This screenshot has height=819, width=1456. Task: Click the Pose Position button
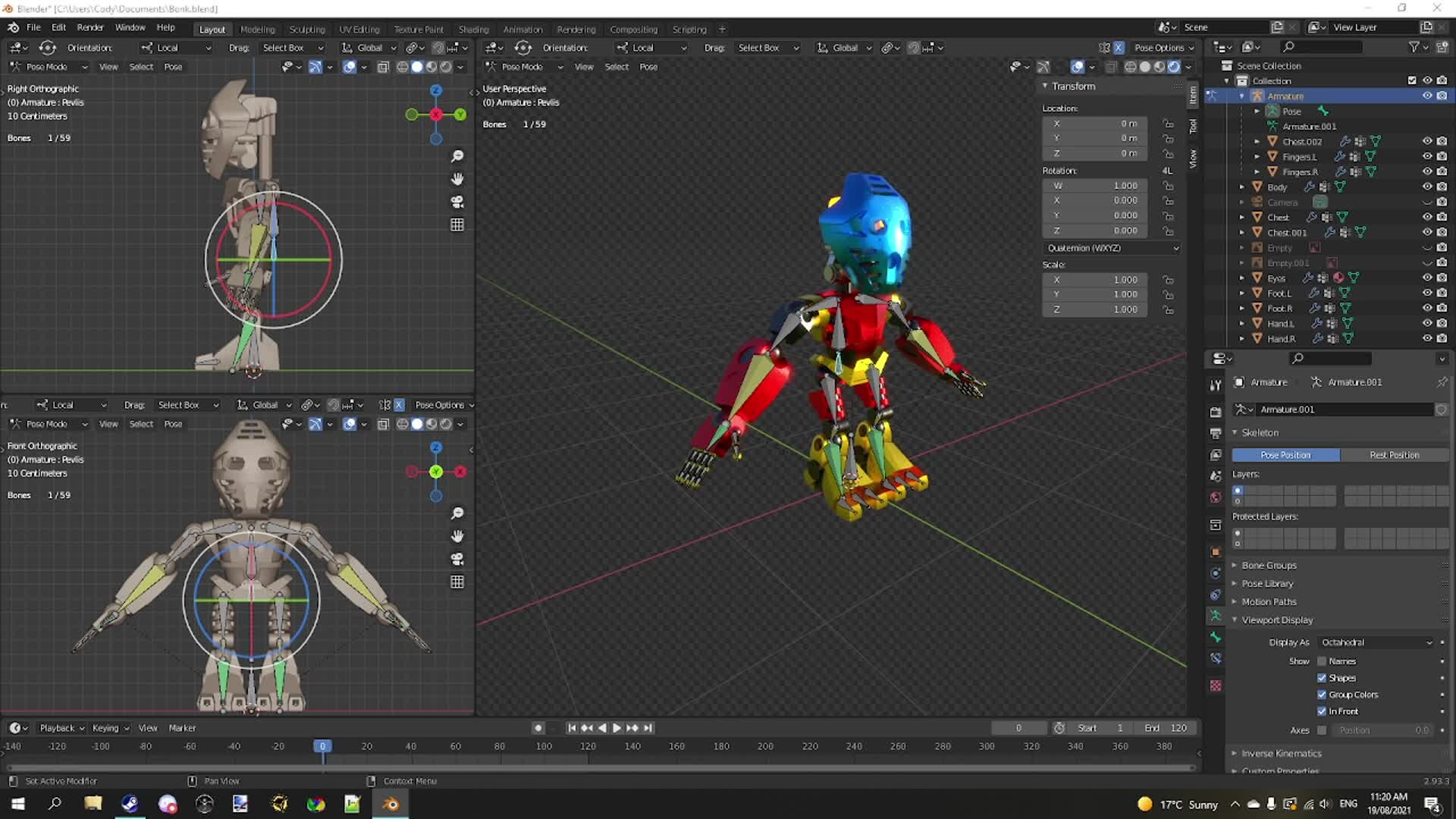[x=1285, y=455]
